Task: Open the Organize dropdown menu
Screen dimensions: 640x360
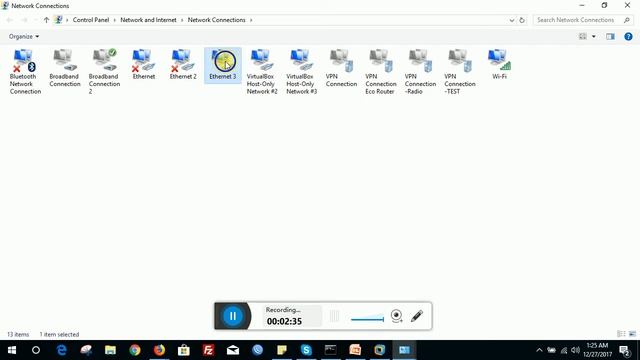Action: click(24, 36)
